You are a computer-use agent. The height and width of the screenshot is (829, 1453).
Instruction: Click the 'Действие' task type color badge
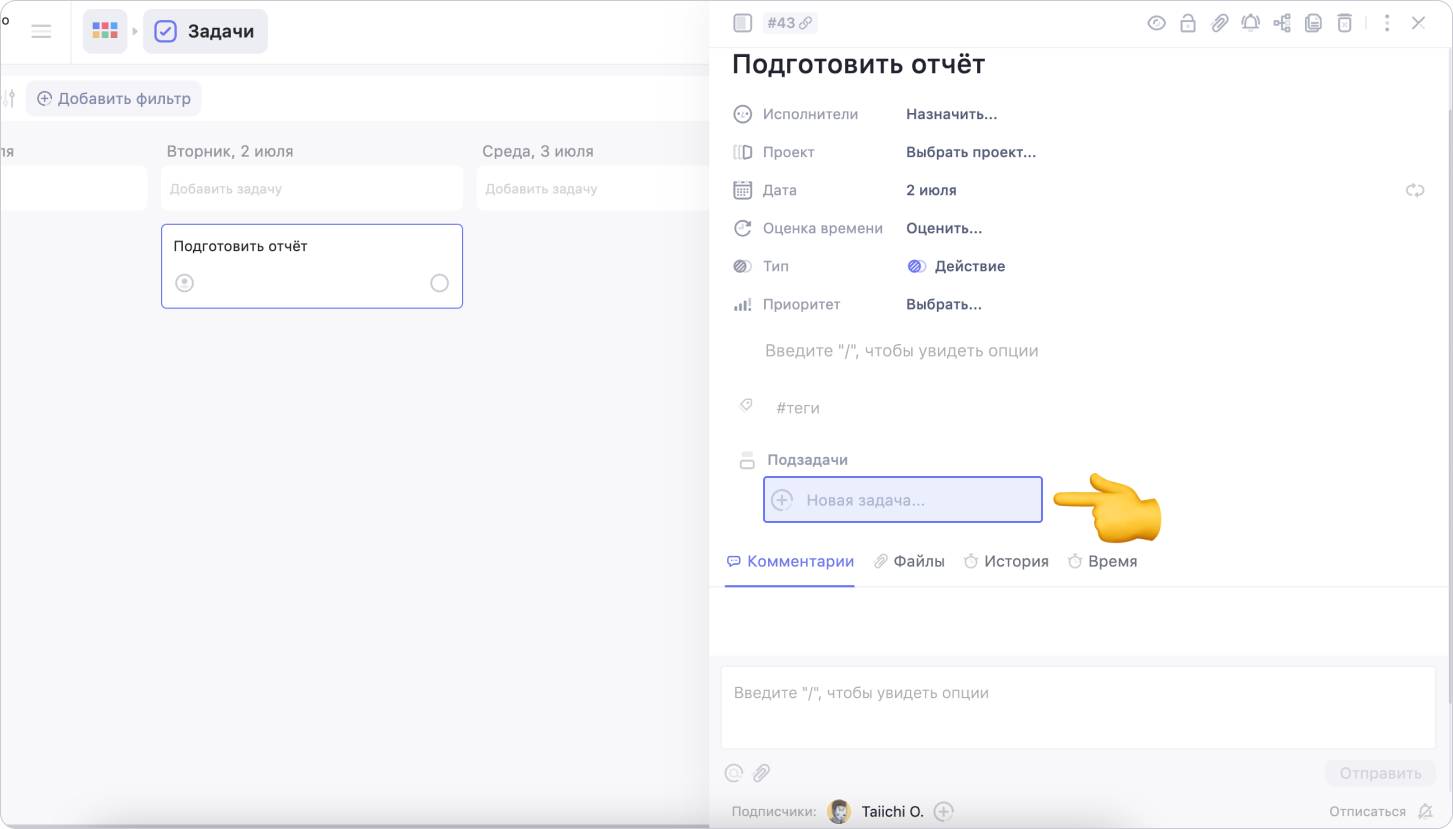pyautogui.click(x=916, y=266)
